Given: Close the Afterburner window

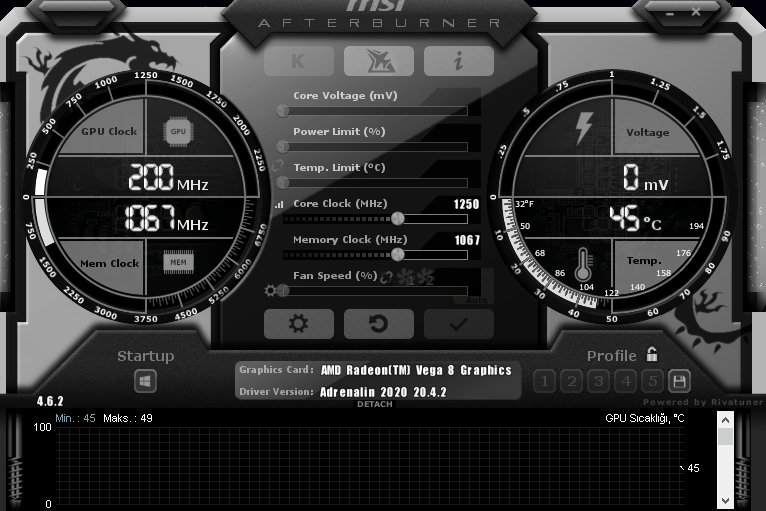Looking at the screenshot, I should coord(696,12).
